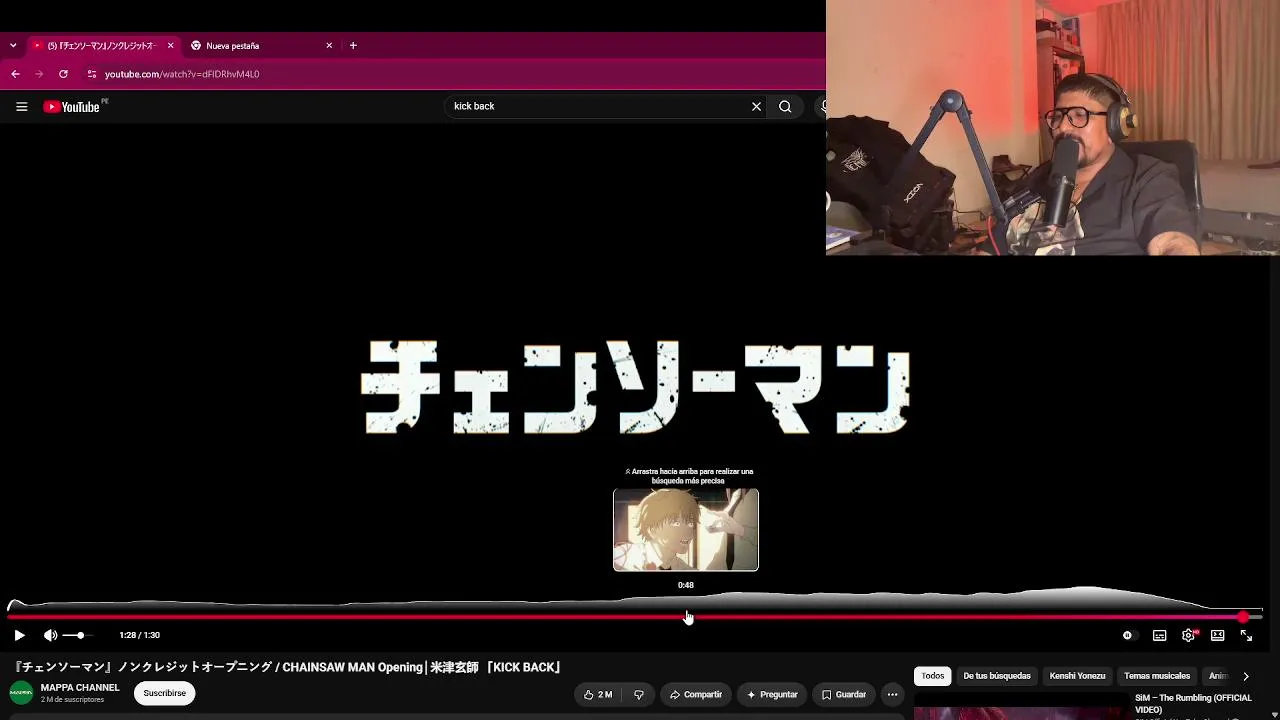This screenshot has height=720, width=1280.
Task: Enter fullscreen mode
Action: [x=1246, y=635]
